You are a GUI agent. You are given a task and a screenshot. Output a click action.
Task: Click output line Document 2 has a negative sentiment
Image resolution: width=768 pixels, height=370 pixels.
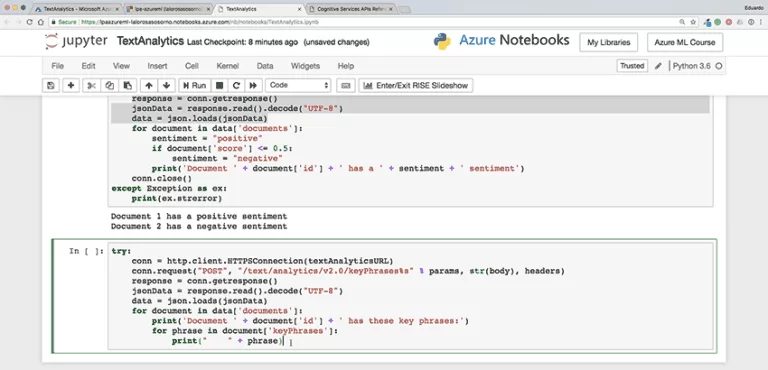(x=199, y=226)
